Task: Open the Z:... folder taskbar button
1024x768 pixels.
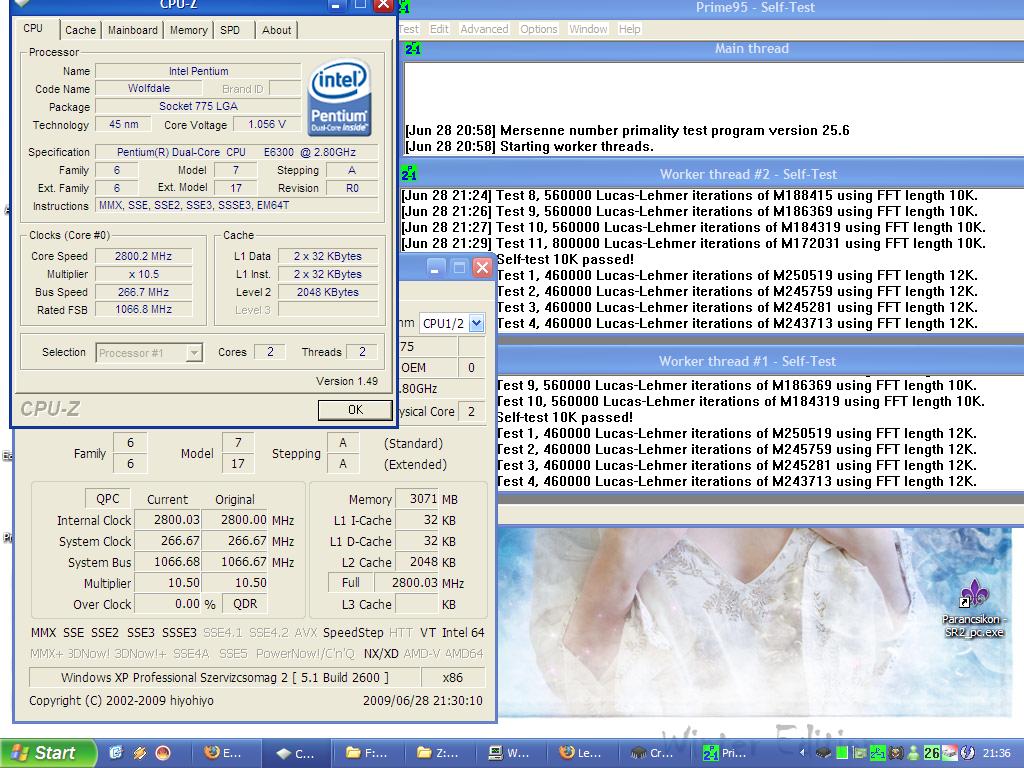Action: pyautogui.click(x=438, y=753)
